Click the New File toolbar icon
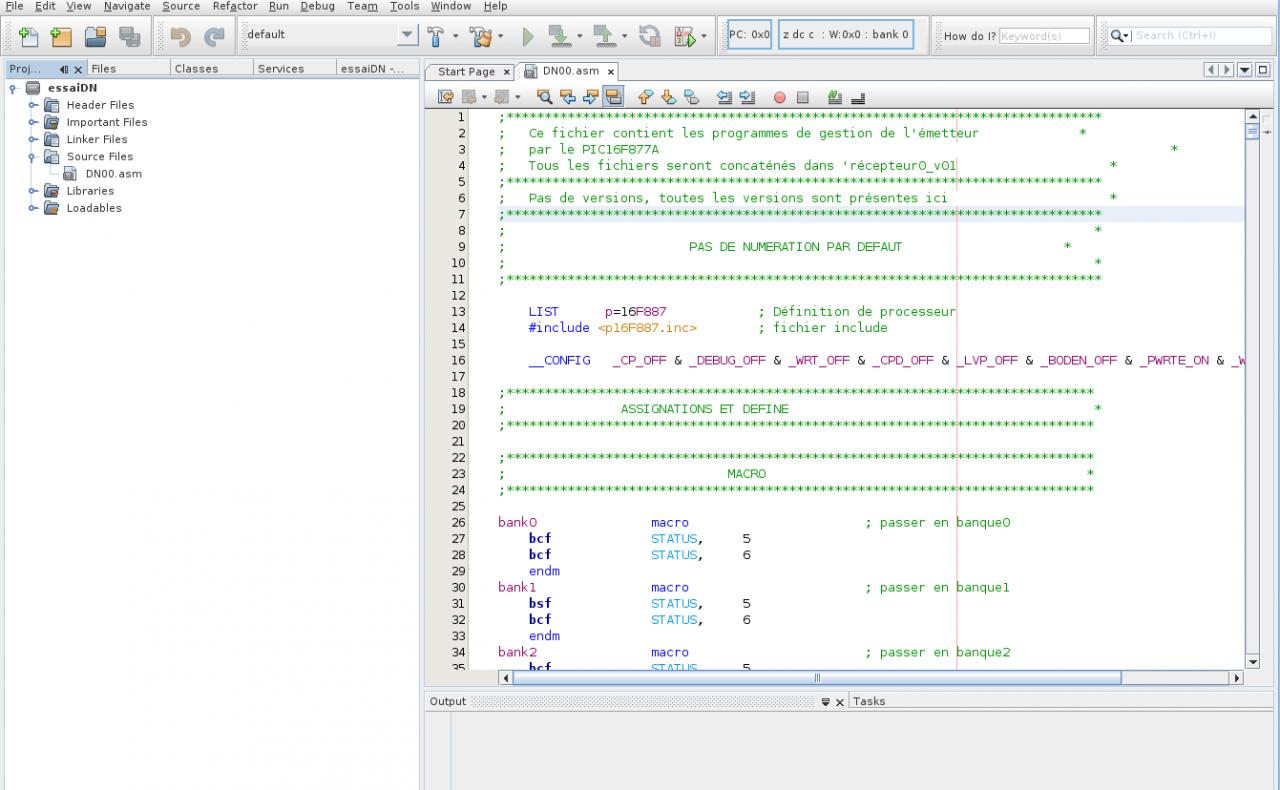1280x790 pixels. tap(29, 36)
